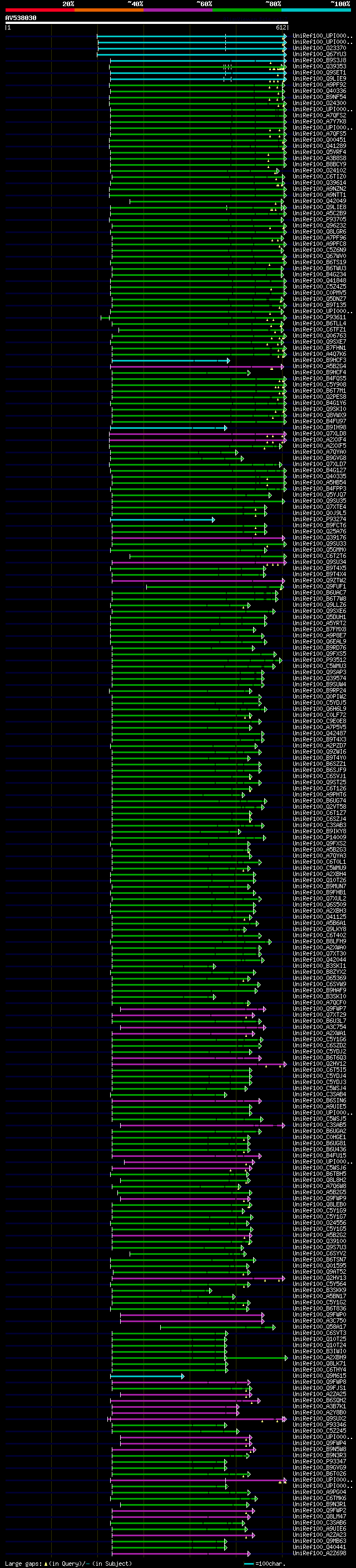The height and width of the screenshot is (1568, 356).
Task: Select hit label UniRef100_Q39574
Action: (319, 678)
